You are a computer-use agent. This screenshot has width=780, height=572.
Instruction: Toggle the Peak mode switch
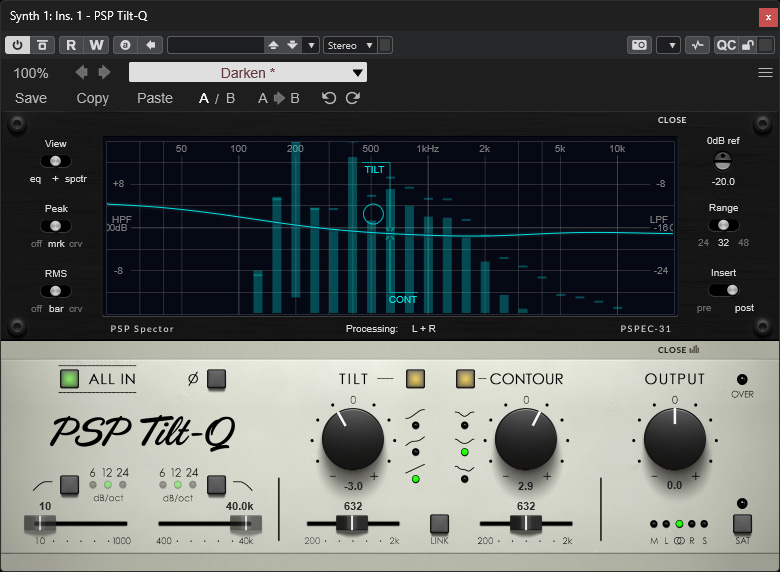click(x=56, y=226)
